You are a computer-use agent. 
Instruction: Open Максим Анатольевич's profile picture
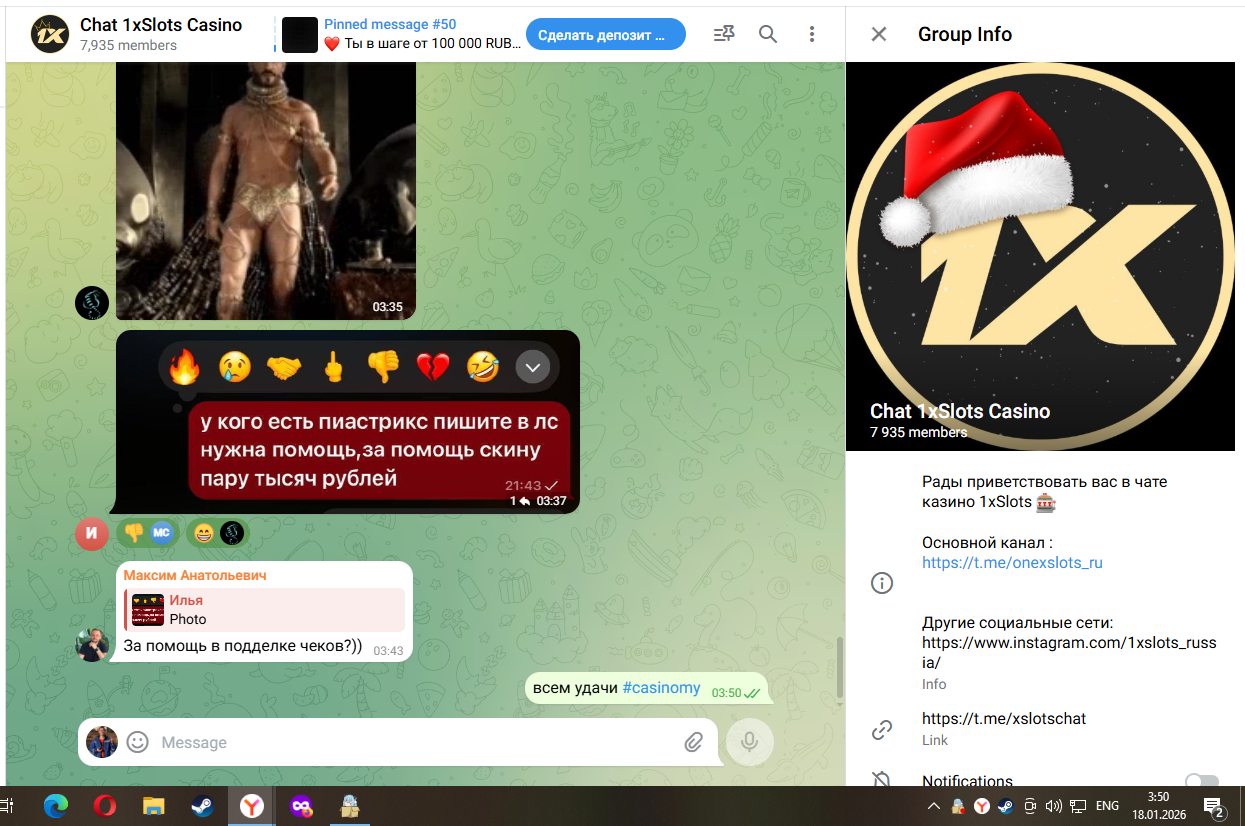coord(92,645)
